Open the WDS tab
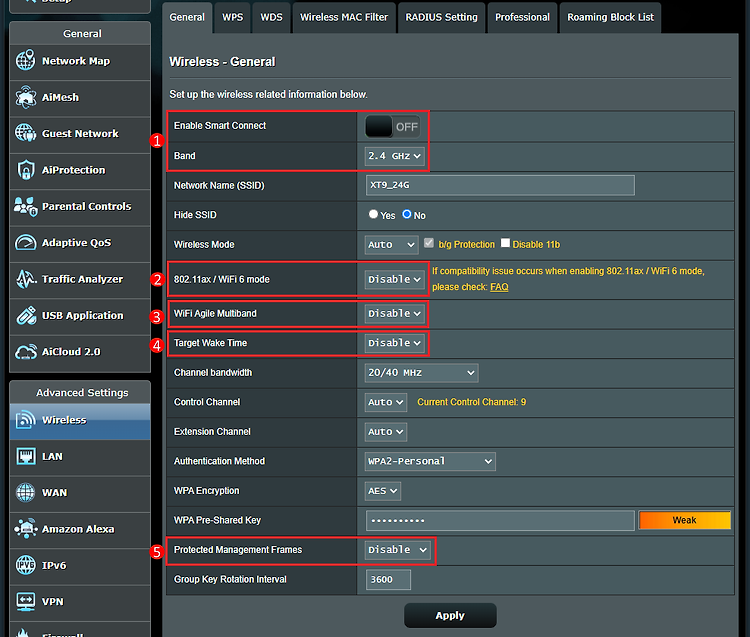Image resolution: width=750 pixels, height=637 pixels. coord(271,17)
